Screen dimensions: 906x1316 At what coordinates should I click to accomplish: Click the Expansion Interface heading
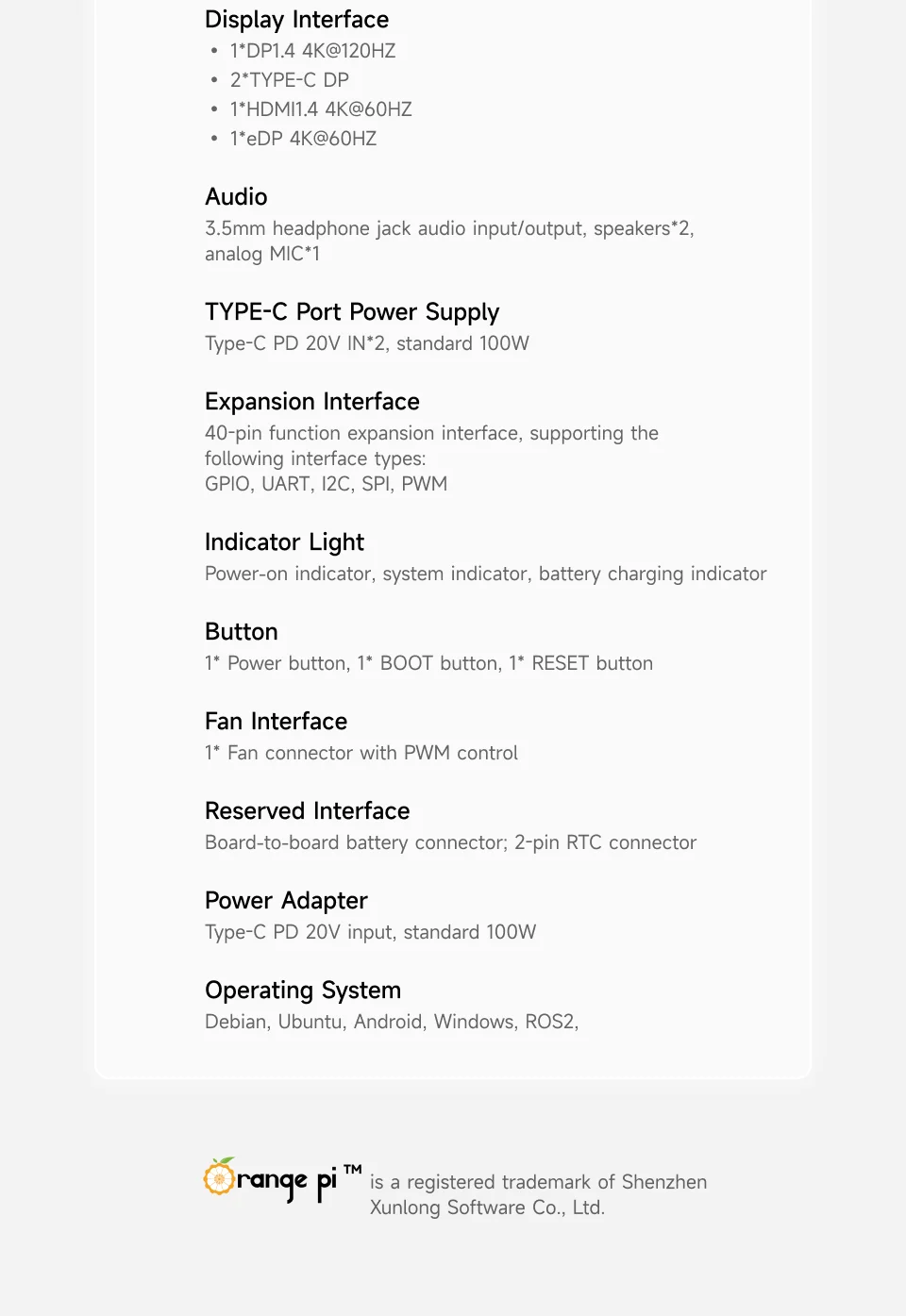[x=312, y=402]
